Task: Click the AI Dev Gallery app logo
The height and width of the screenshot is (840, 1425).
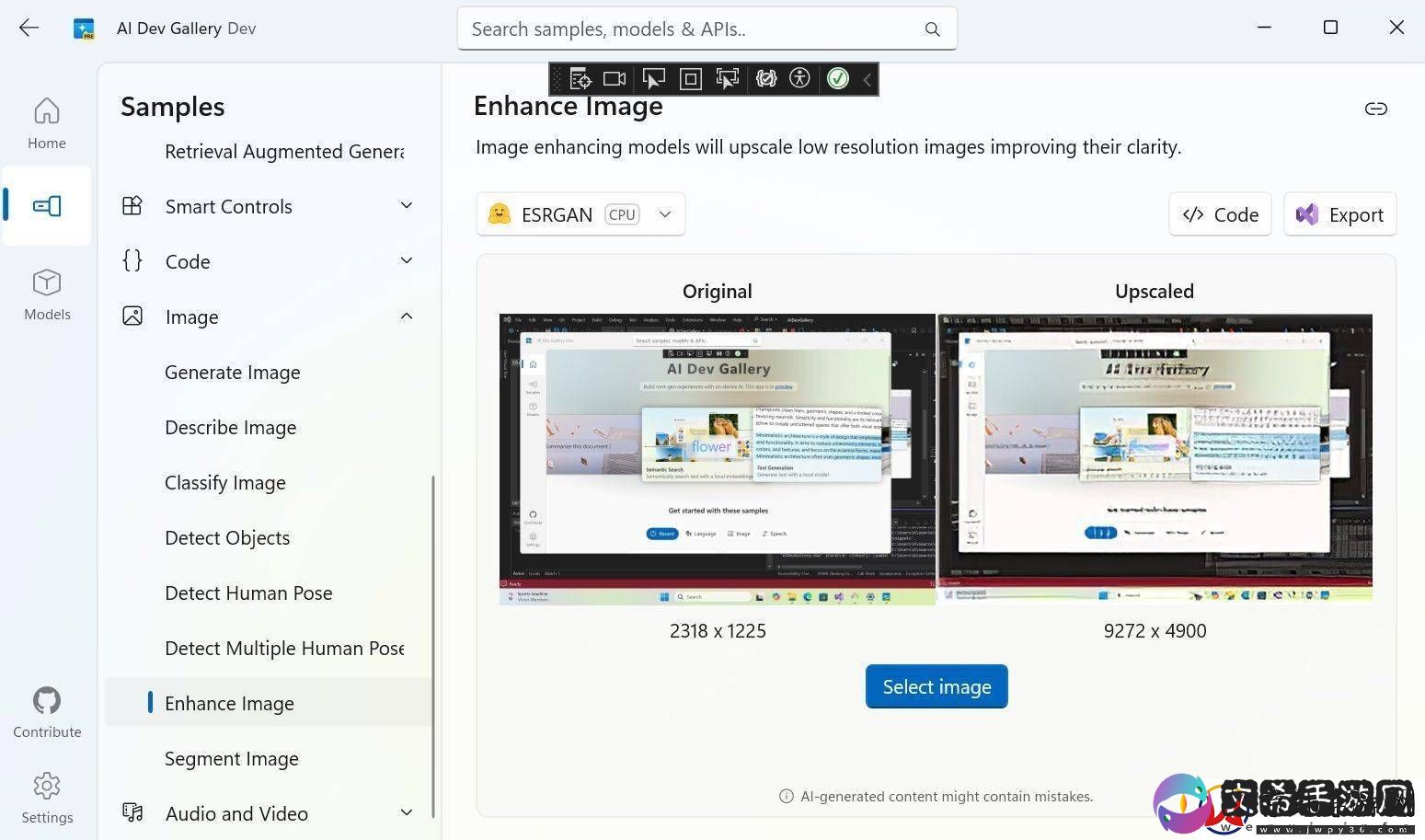Action: pyautogui.click(x=84, y=29)
